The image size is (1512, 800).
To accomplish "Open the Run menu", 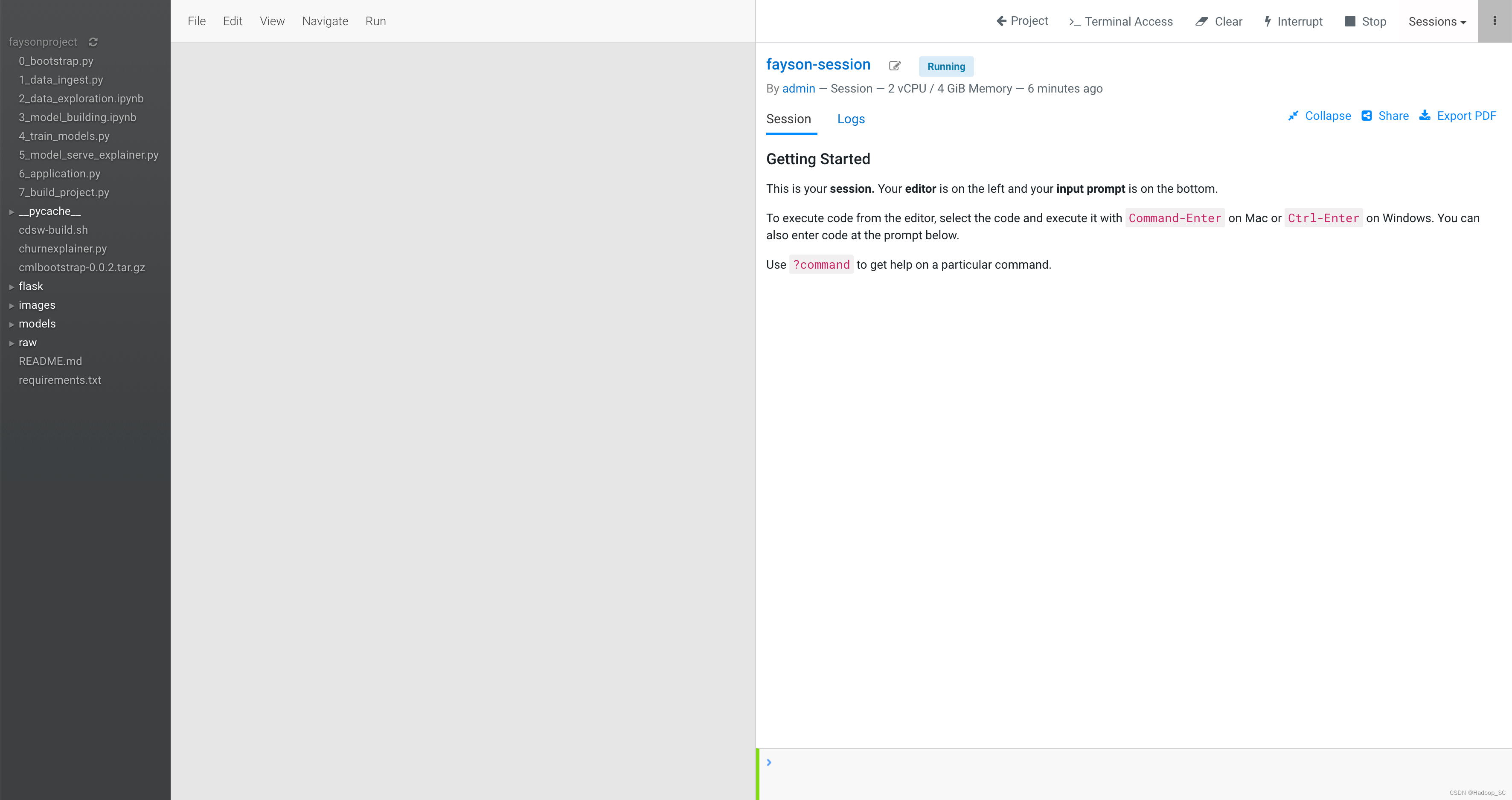I will (375, 21).
